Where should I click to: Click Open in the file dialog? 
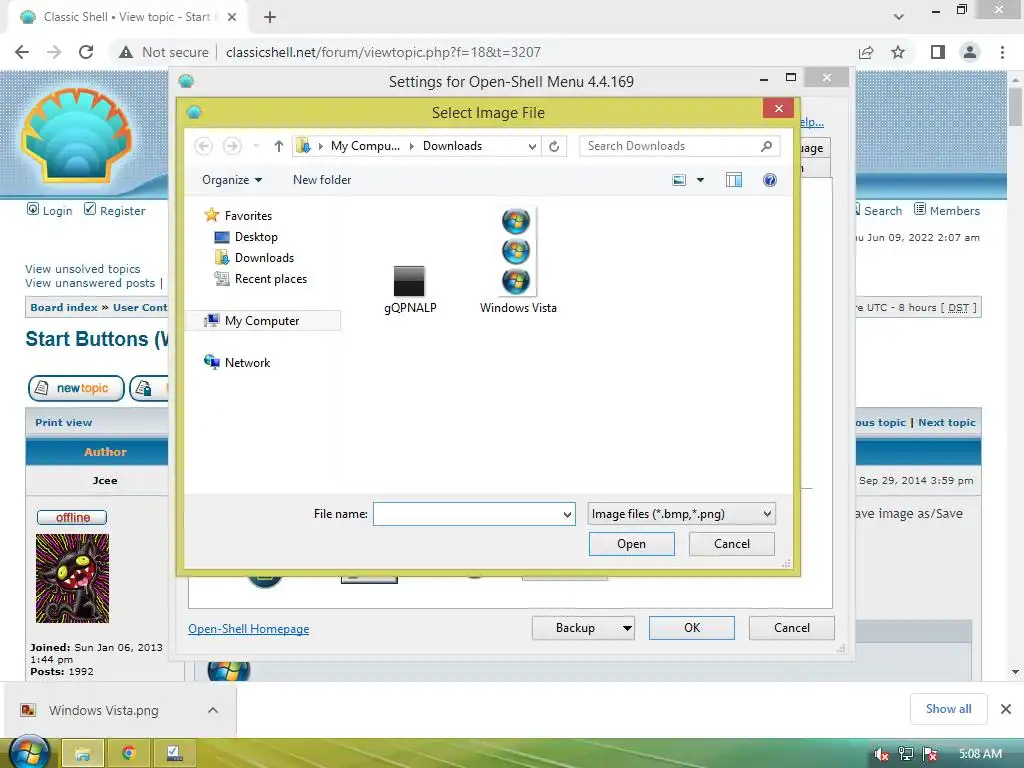(632, 544)
